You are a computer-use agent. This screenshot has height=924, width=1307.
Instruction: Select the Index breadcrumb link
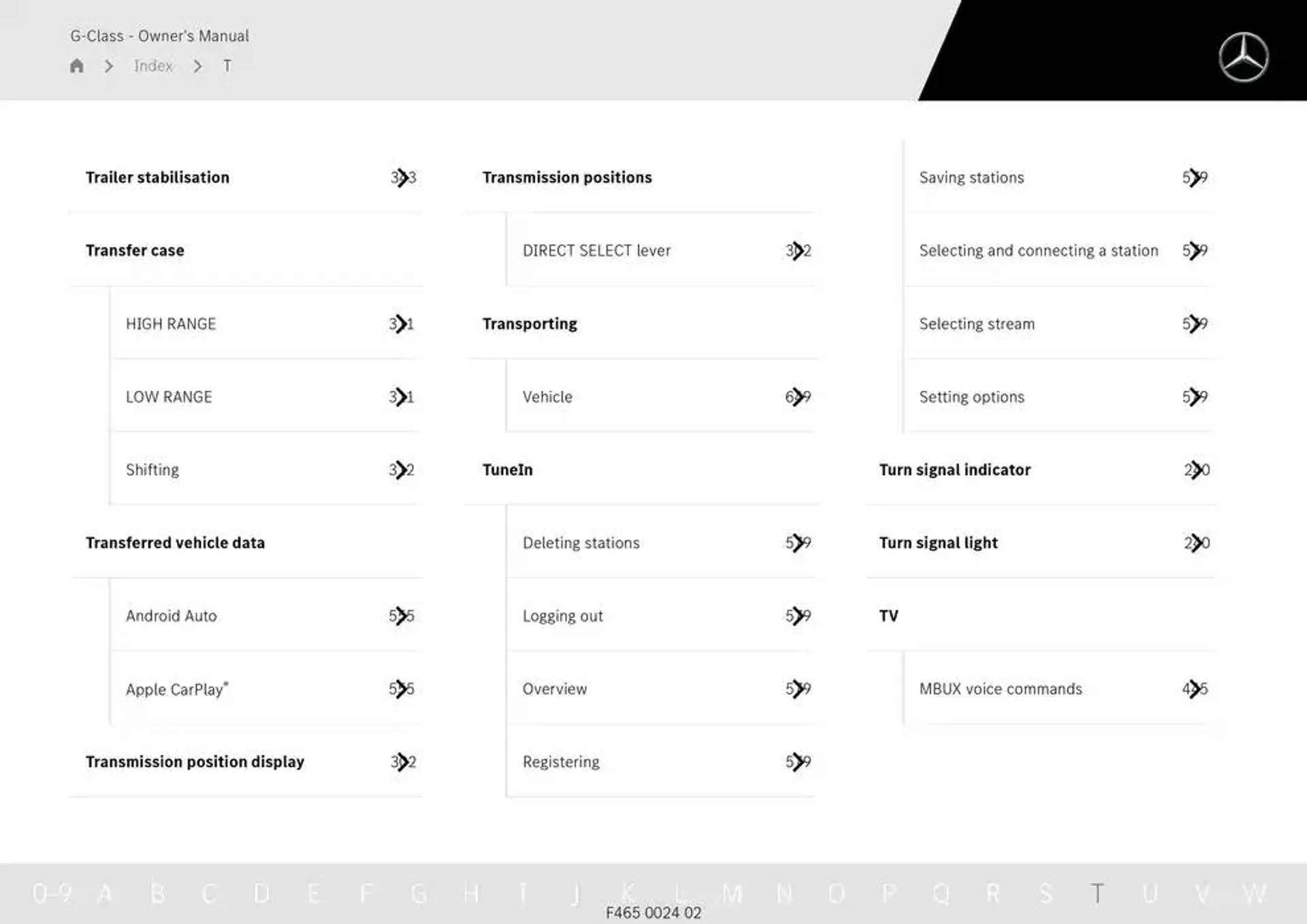(x=153, y=65)
